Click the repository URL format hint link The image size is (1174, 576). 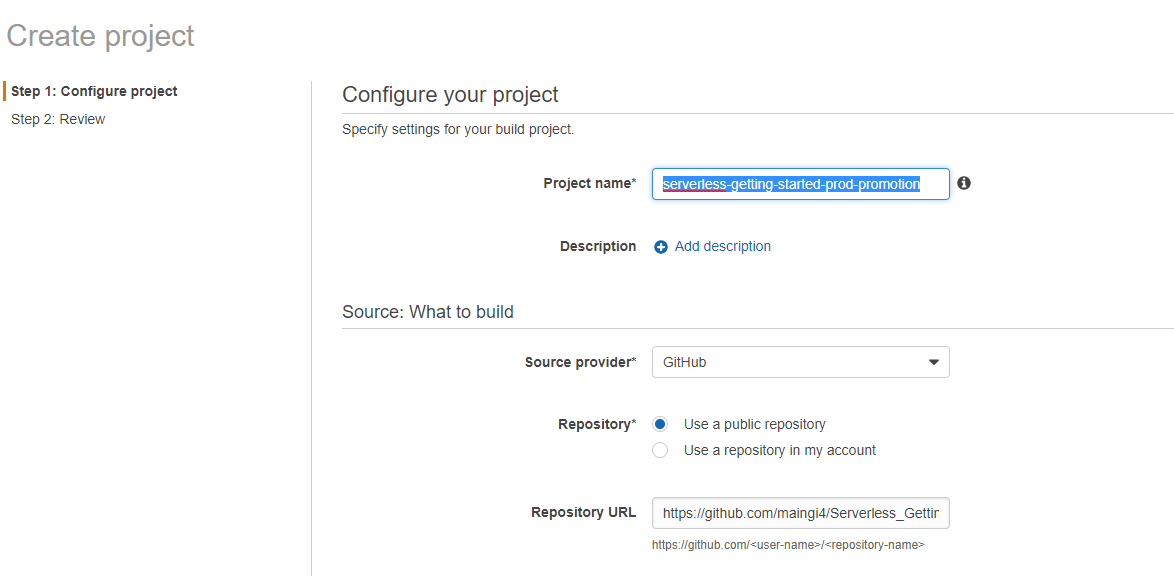(x=787, y=544)
